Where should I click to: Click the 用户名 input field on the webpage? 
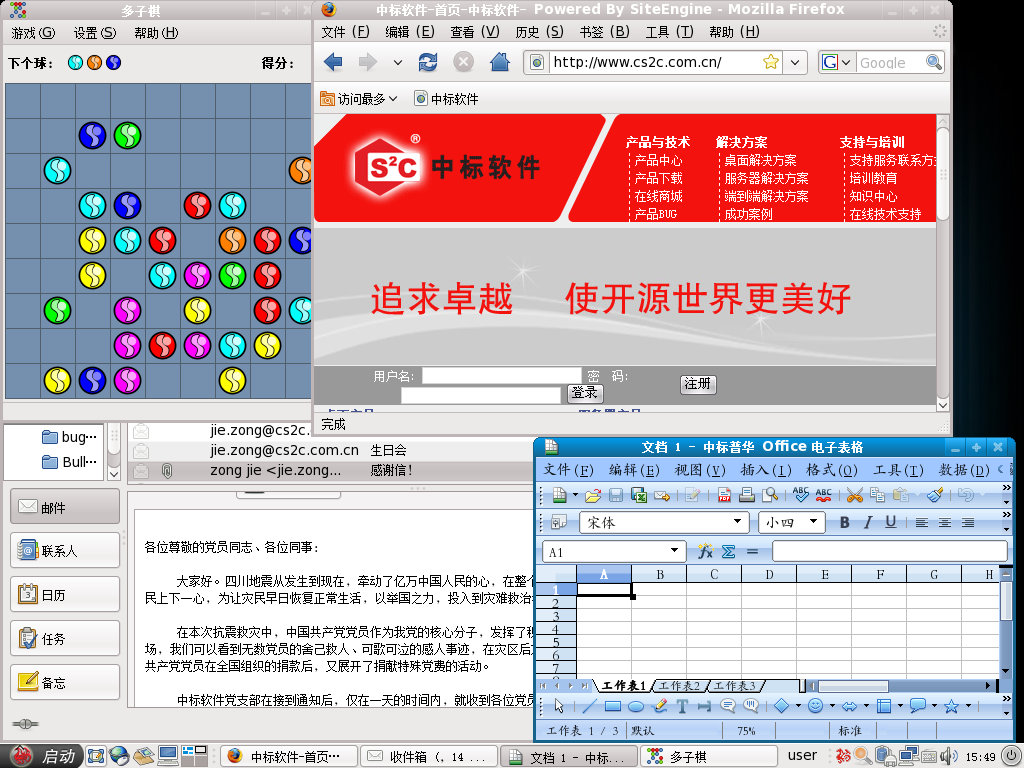[x=500, y=374]
